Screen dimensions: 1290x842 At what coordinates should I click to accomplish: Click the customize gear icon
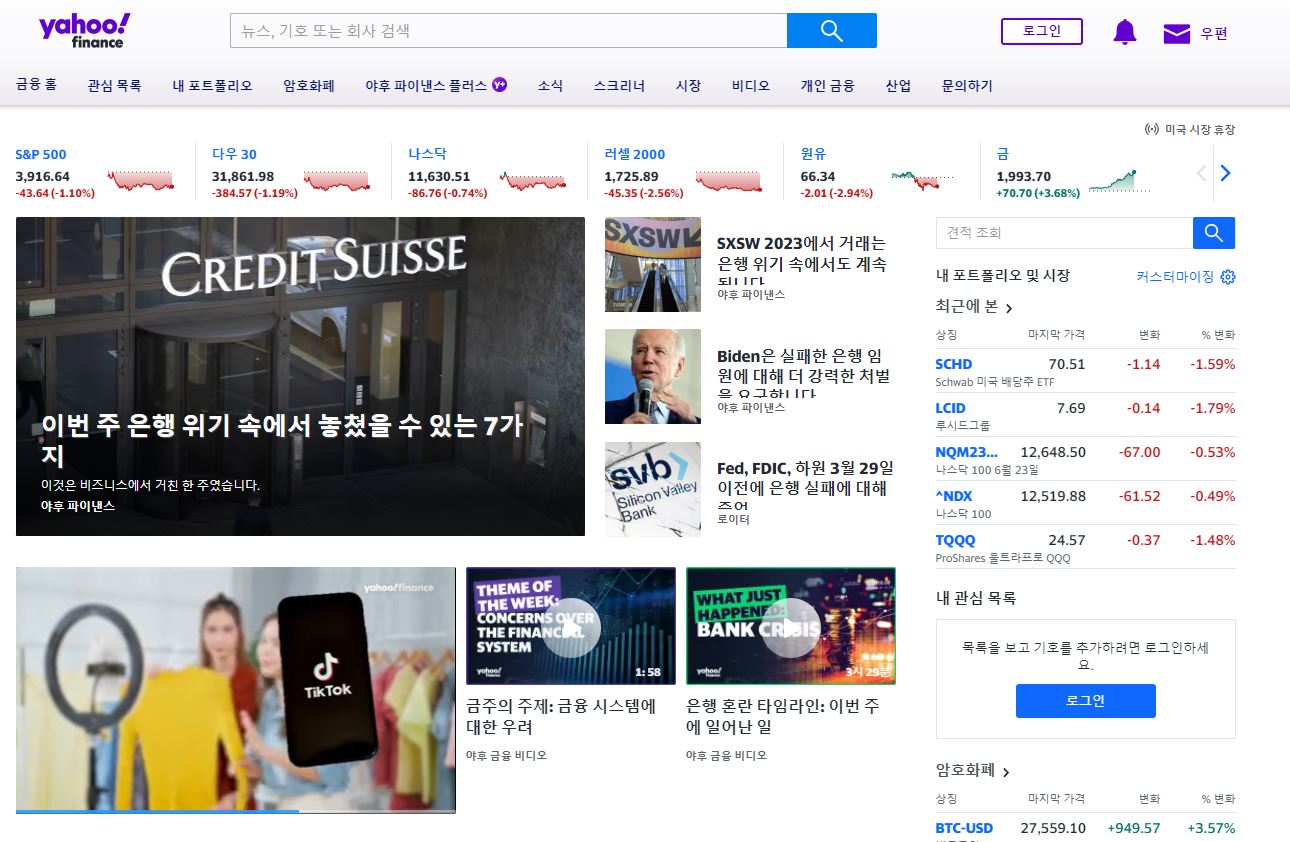[x=1228, y=277]
